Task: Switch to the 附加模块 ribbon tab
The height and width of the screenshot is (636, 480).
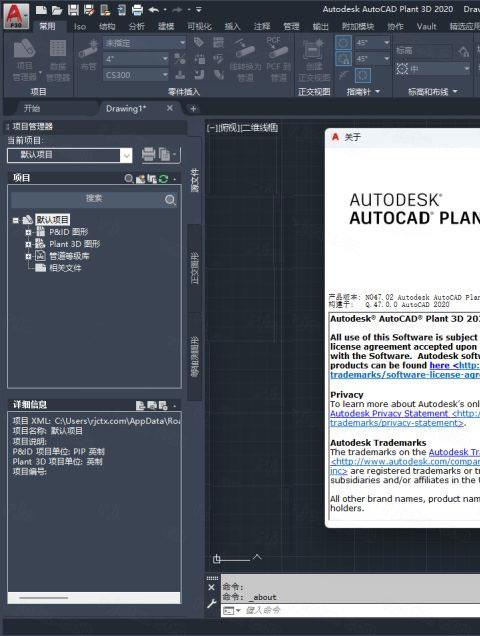Action: click(357, 27)
